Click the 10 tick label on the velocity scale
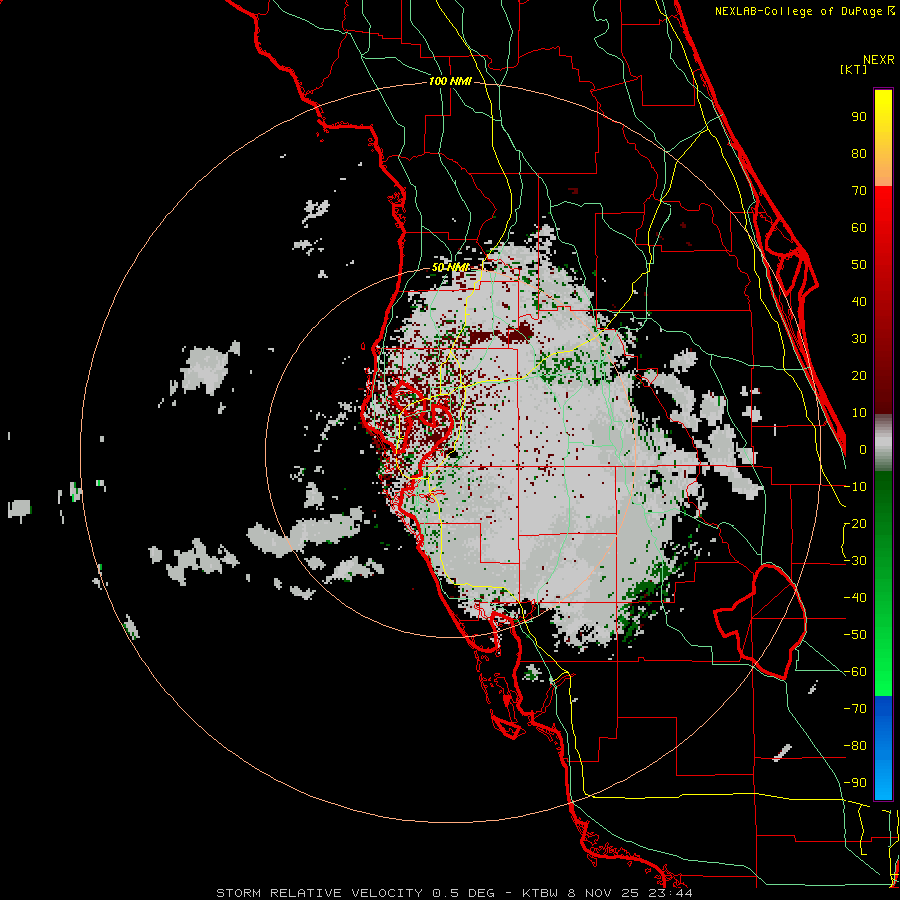Image resolution: width=900 pixels, height=900 pixels. point(859,413)
